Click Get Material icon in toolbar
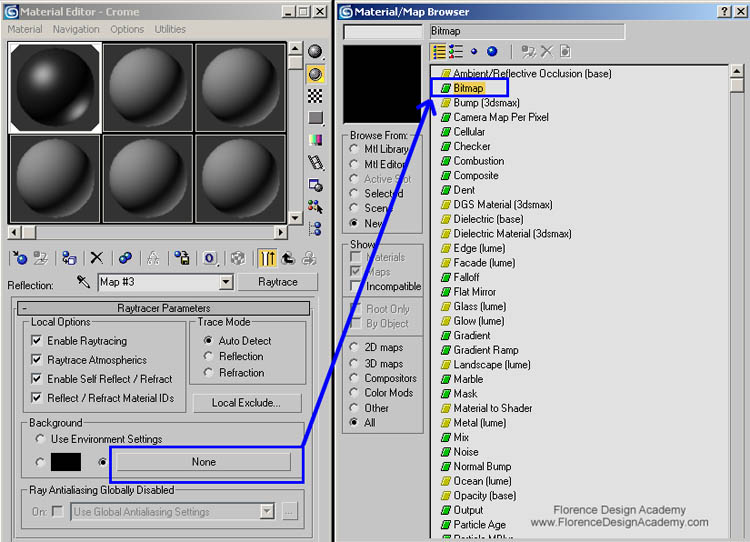Viewport: 750px width, 542px height. coord(19,258)
